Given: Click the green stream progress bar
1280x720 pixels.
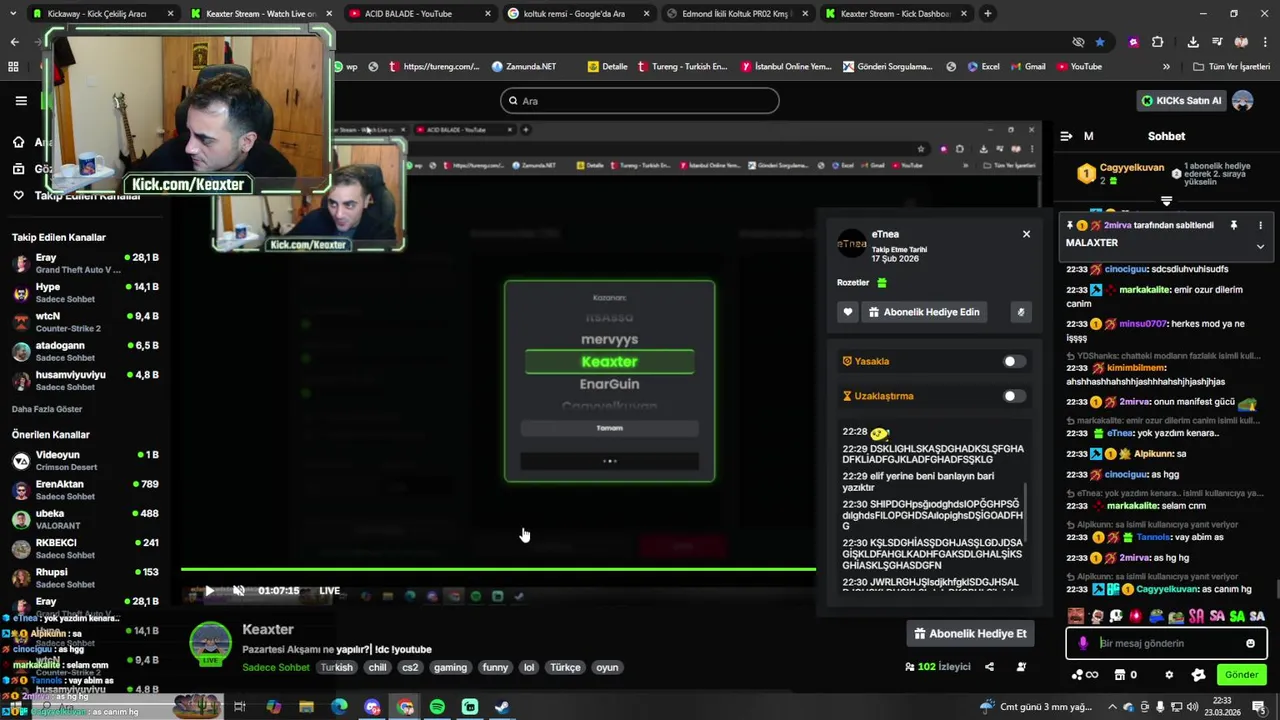Looking at the screenshot, I should click(x=498, y=569).
